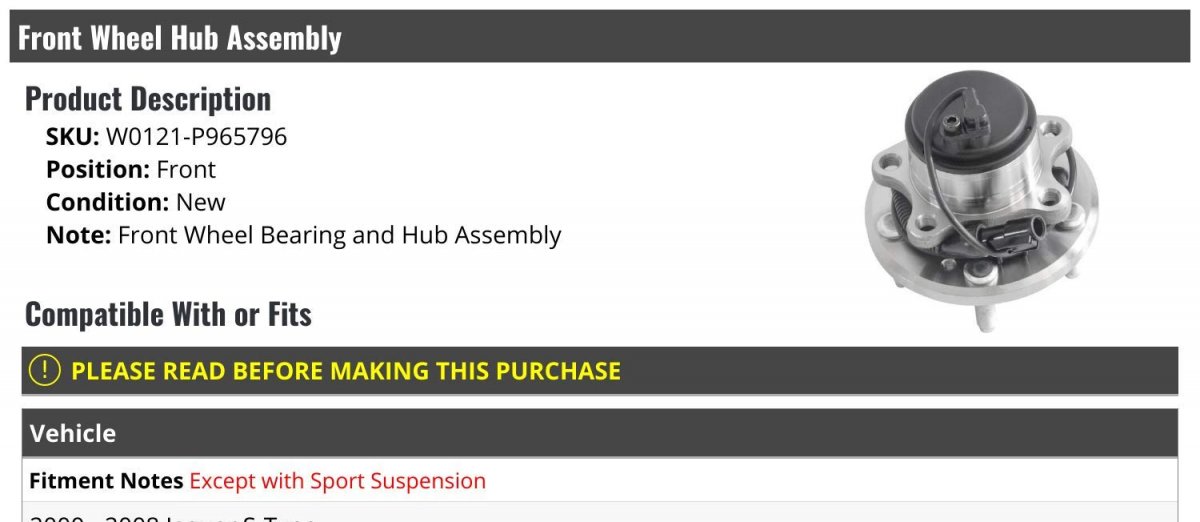Click the SKU label
This screenshot has height=522, width=1200.
[73, 137]
